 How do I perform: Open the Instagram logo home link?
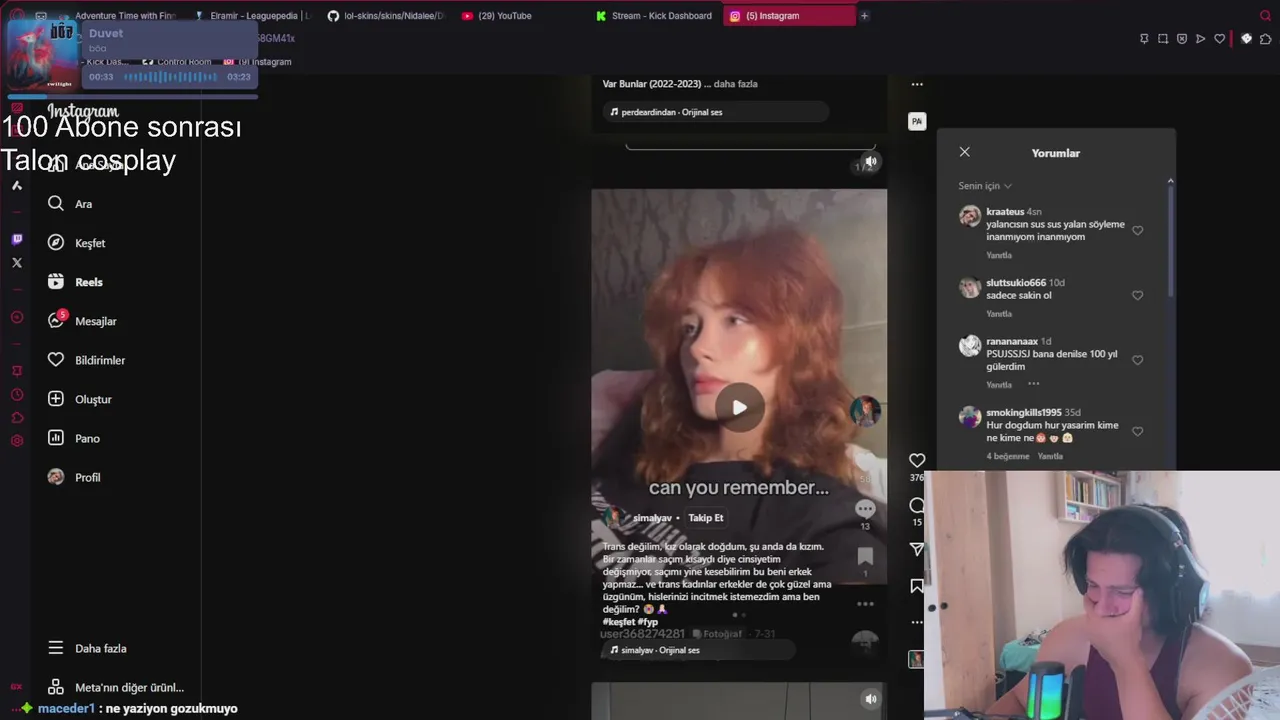[x=83, y=111]
